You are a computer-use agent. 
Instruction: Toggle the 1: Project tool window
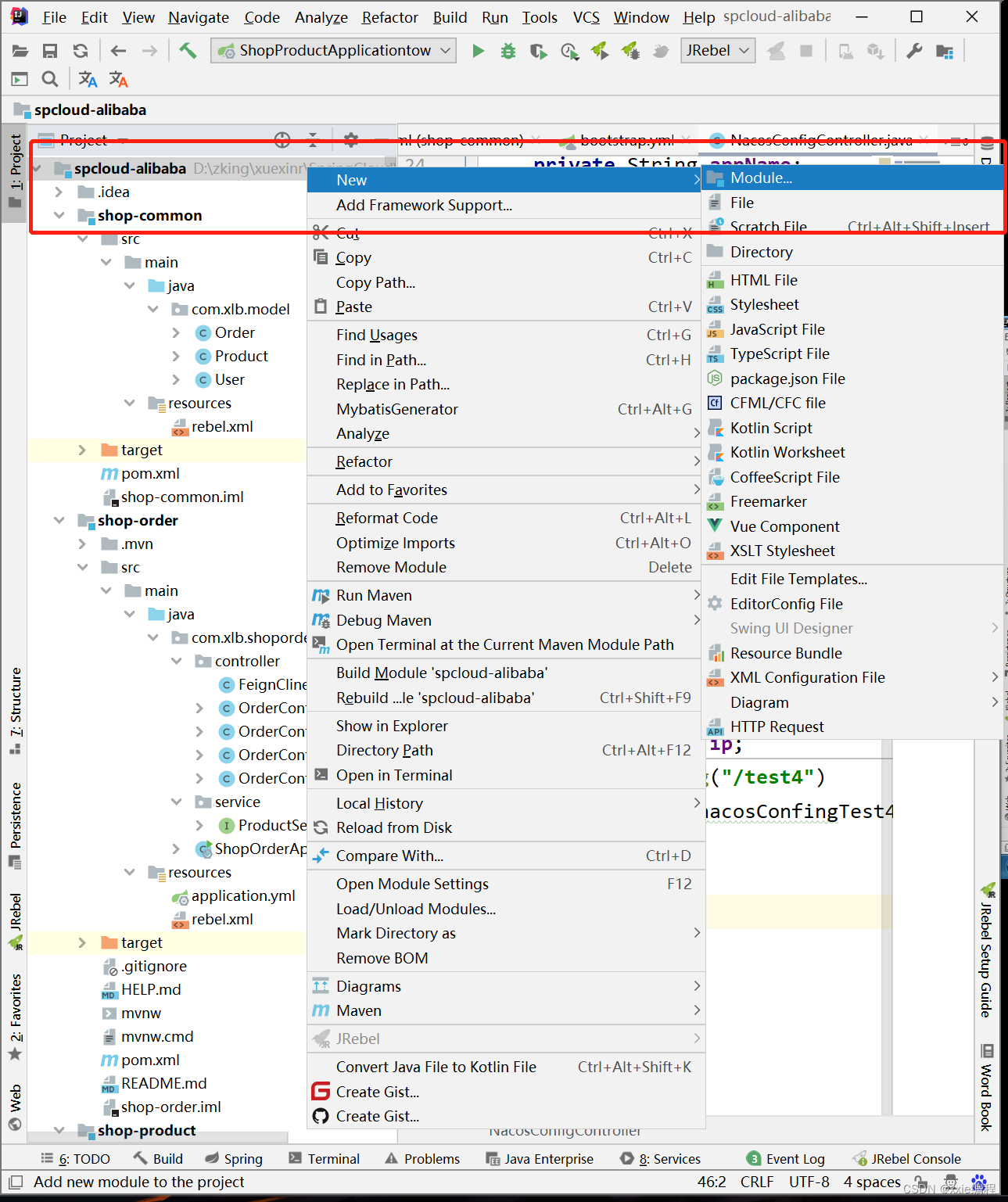tap(16, 172)
